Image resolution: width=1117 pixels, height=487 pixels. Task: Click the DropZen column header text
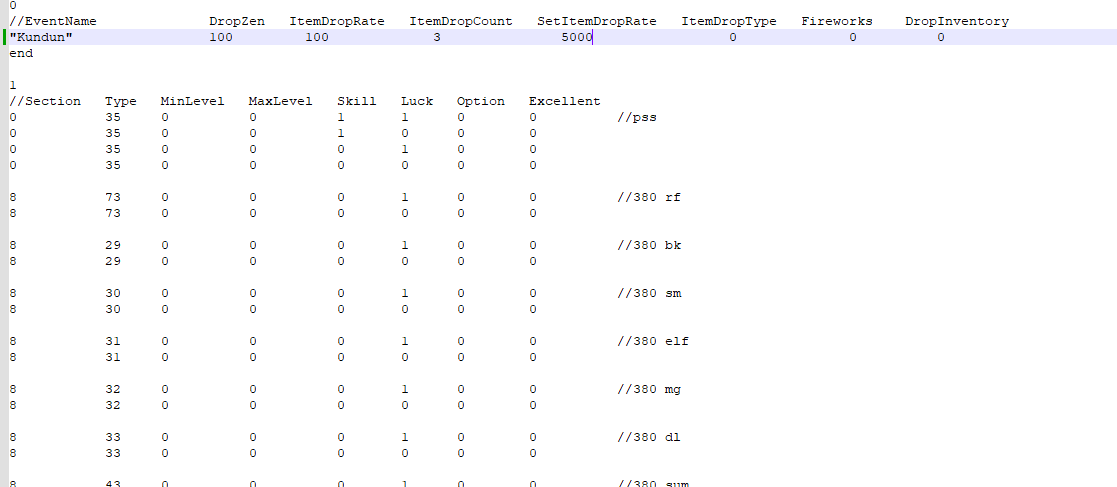pos(237,21)
